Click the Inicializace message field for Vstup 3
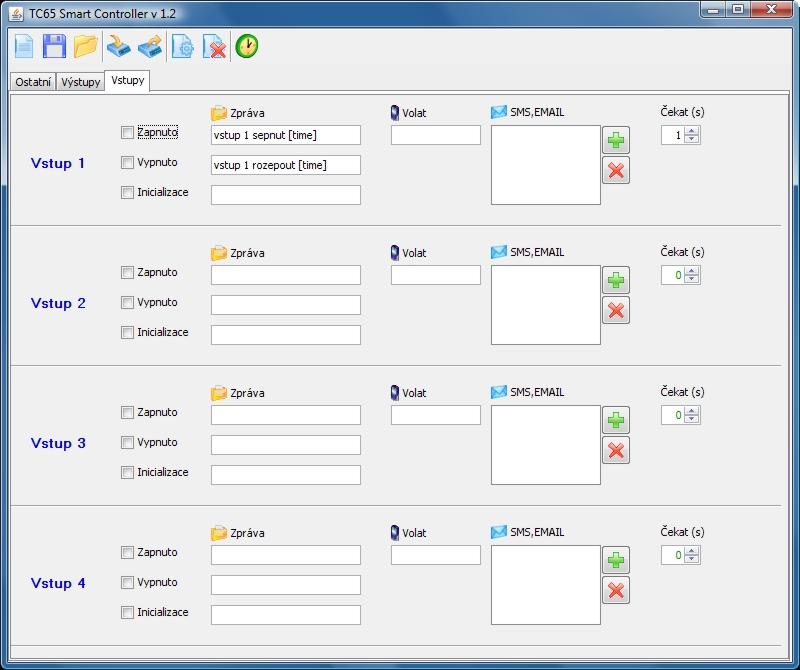Screen dimensions: 800x670 click(286, 475)
